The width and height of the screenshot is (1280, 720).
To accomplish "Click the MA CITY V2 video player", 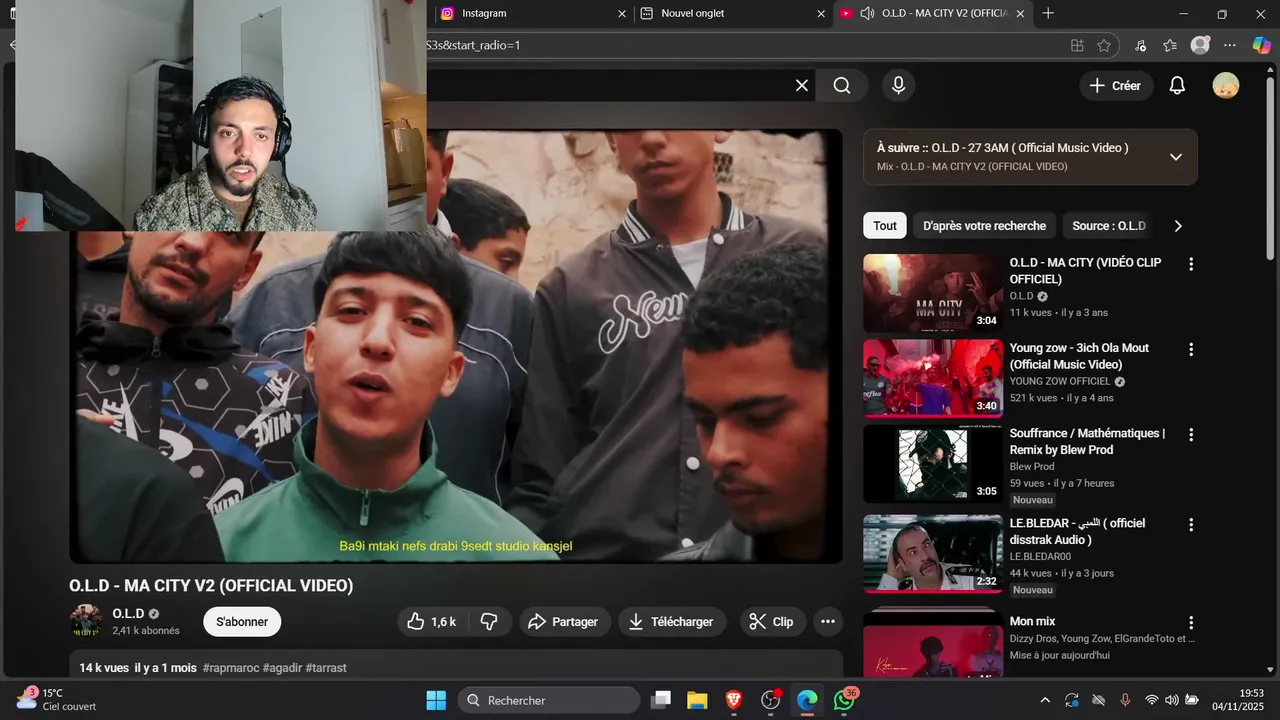I will 456,346.
